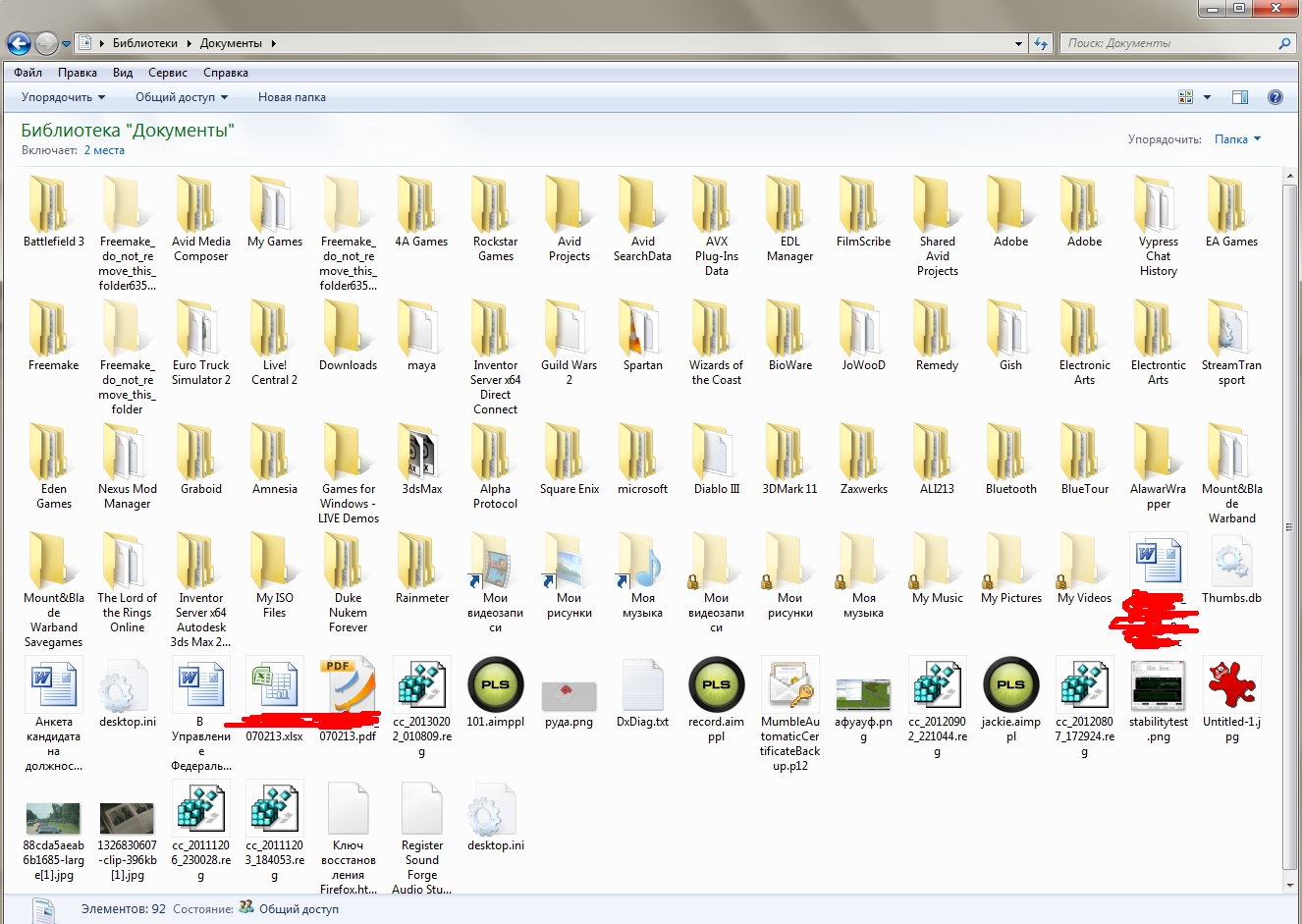Select the Guild Wars 2 folder
Screen dimensions: 1302x924
point(570,342)
